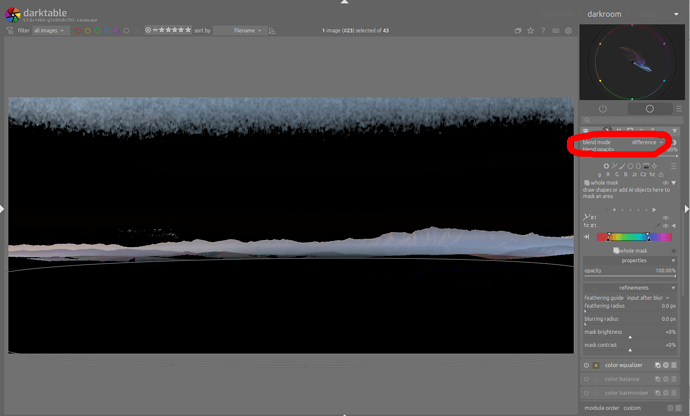Close the whole mask group
Viewport: 690px width, 416px height.
click(673, 250)
